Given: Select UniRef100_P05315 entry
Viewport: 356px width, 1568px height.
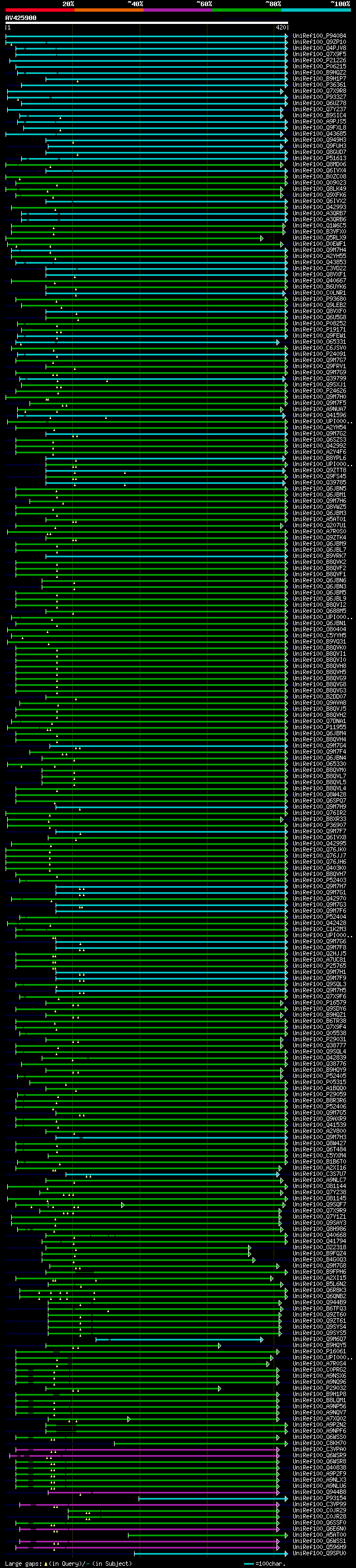Looking at the screenshot, I should (319, 1082).
